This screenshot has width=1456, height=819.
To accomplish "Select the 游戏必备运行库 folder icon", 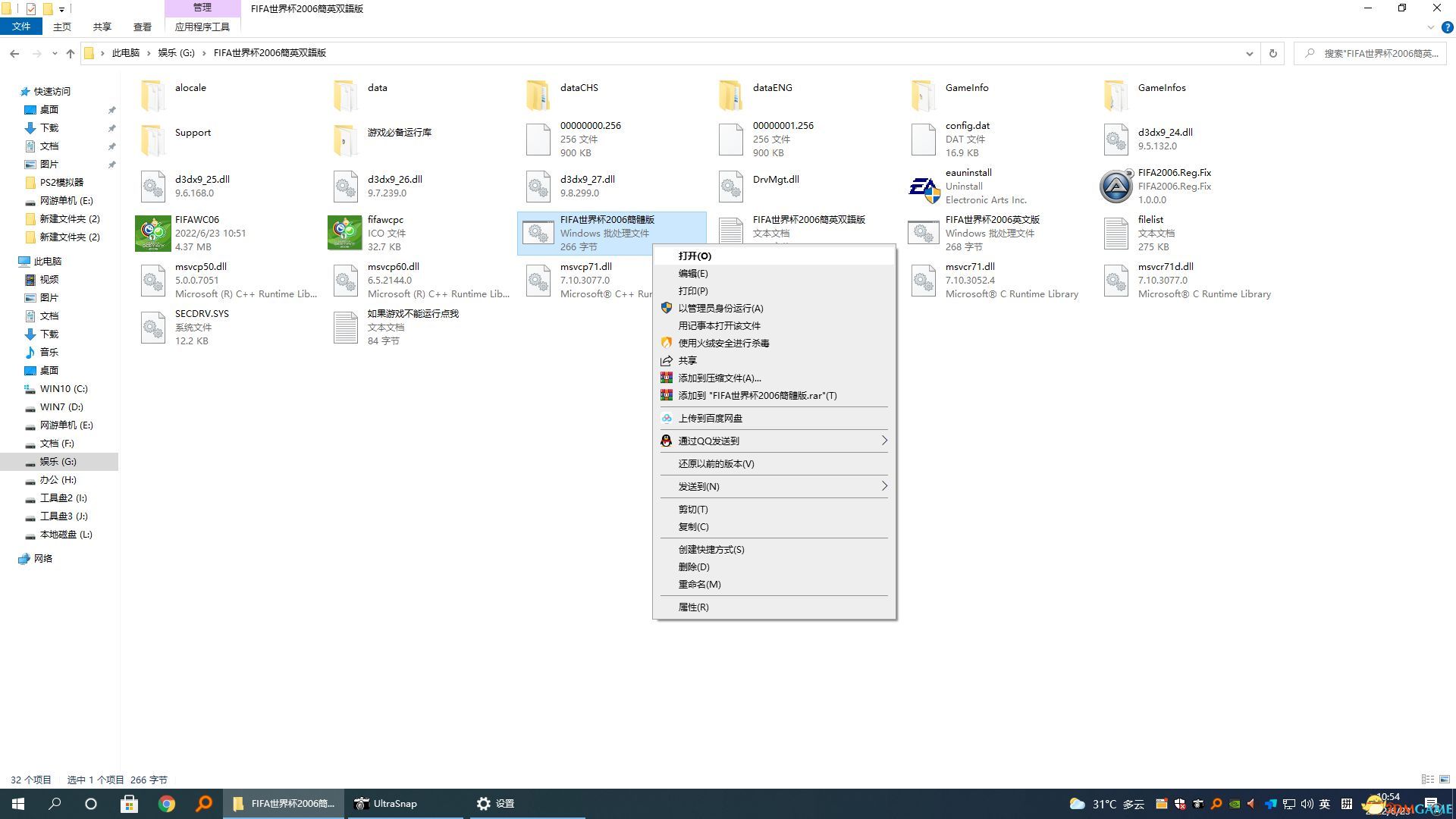I will 346,140.
